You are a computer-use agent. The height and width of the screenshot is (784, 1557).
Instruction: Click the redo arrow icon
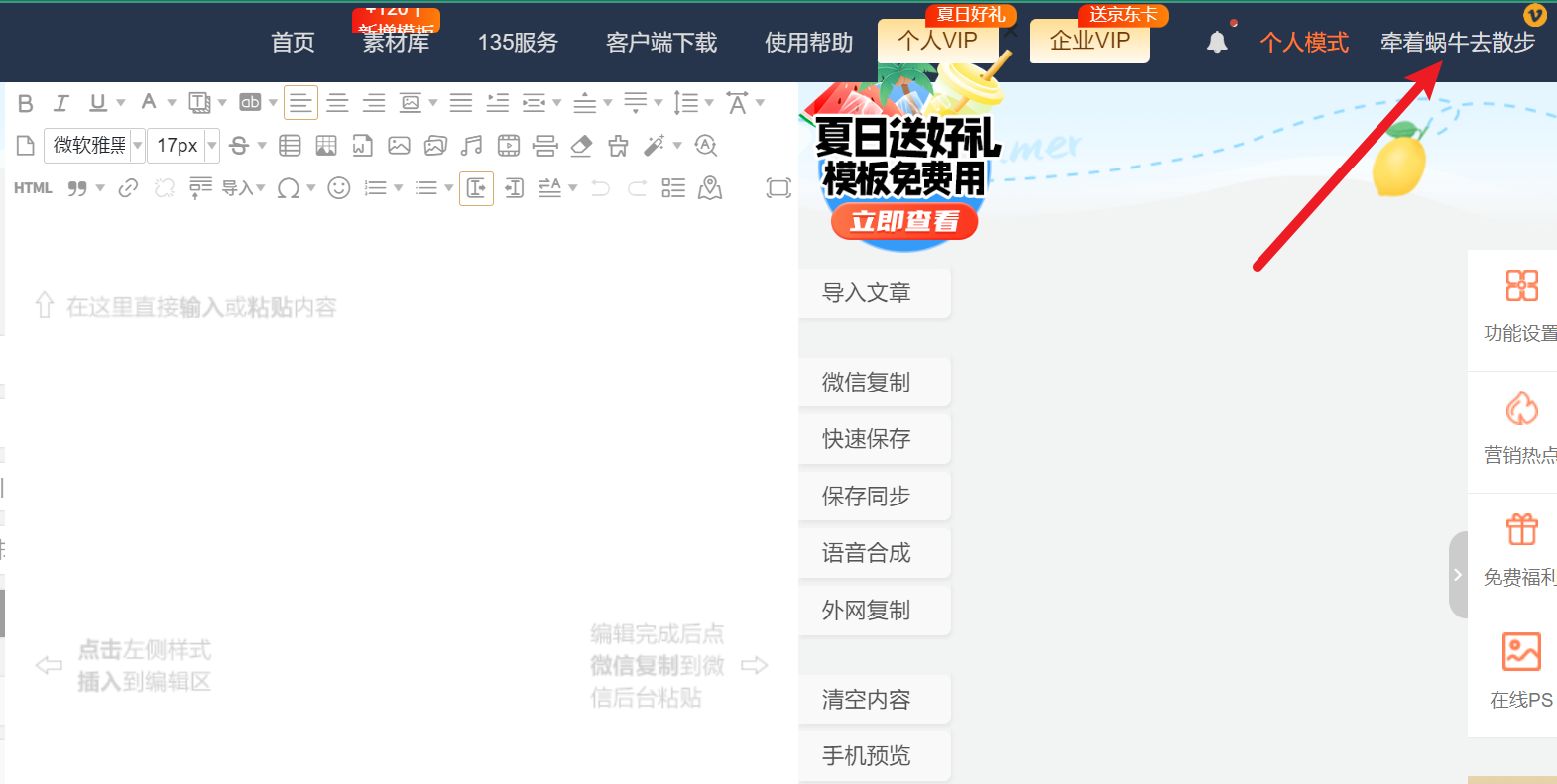click(x=638, y=188)
